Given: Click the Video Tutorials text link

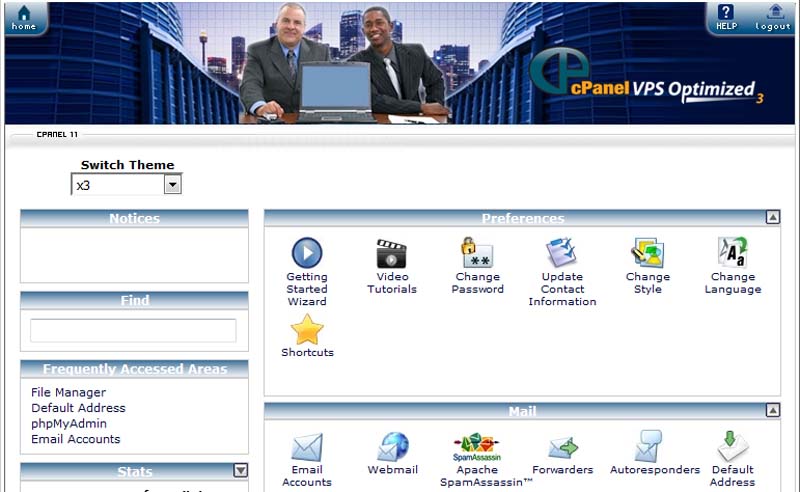Looking at the screenshot, I should (x=392, y=283).
